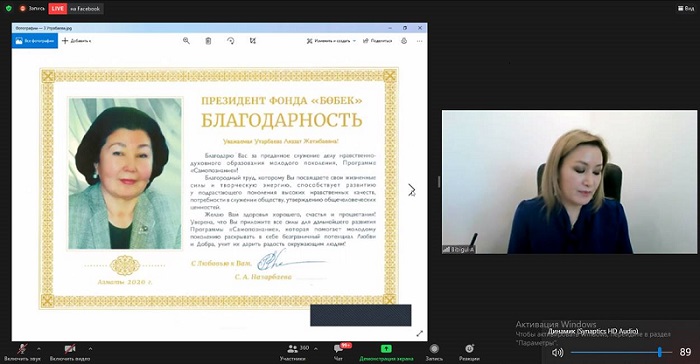
Task: Expand audio options arrow beside microphone
Action: (38, 348)
